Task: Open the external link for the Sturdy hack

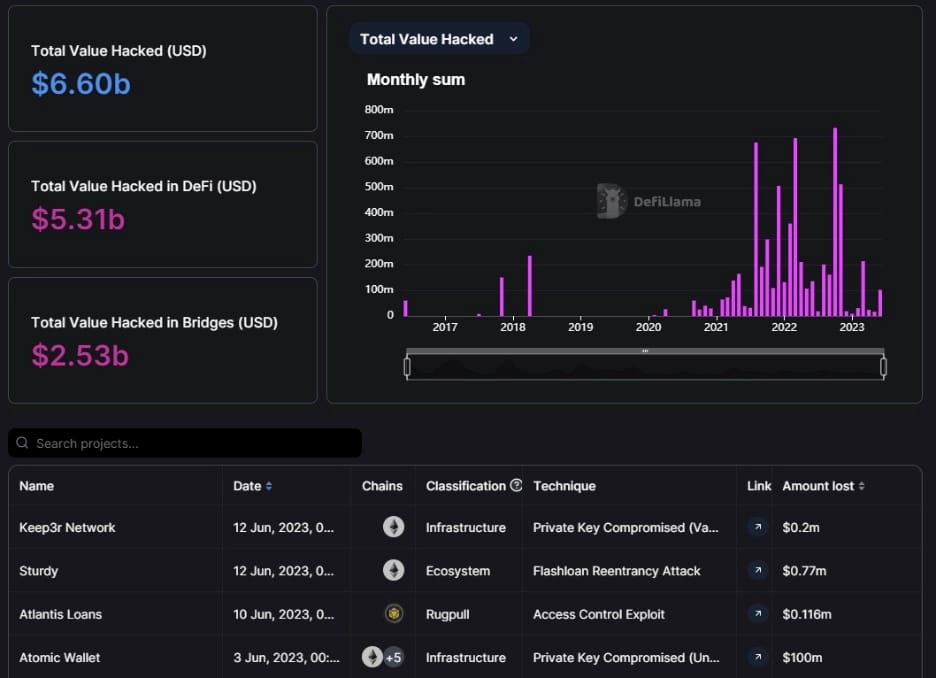Action: point(757,571)
